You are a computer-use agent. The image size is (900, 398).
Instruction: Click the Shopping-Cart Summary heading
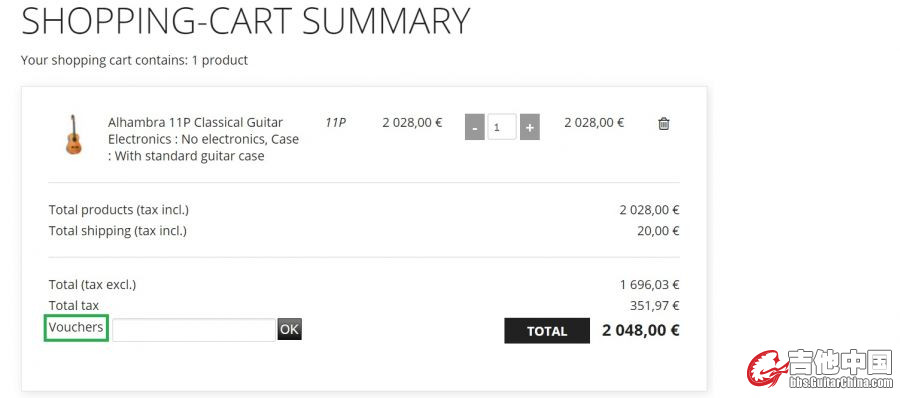[246, 21]
